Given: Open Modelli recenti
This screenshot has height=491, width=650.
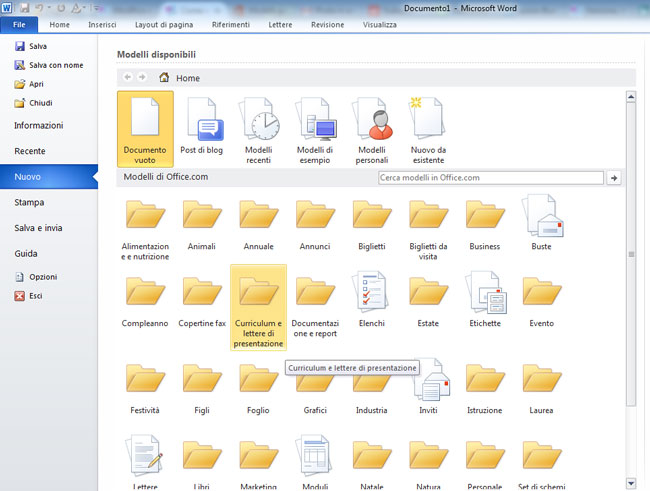Looking at the screenshot, I should [x=258, y=129].
